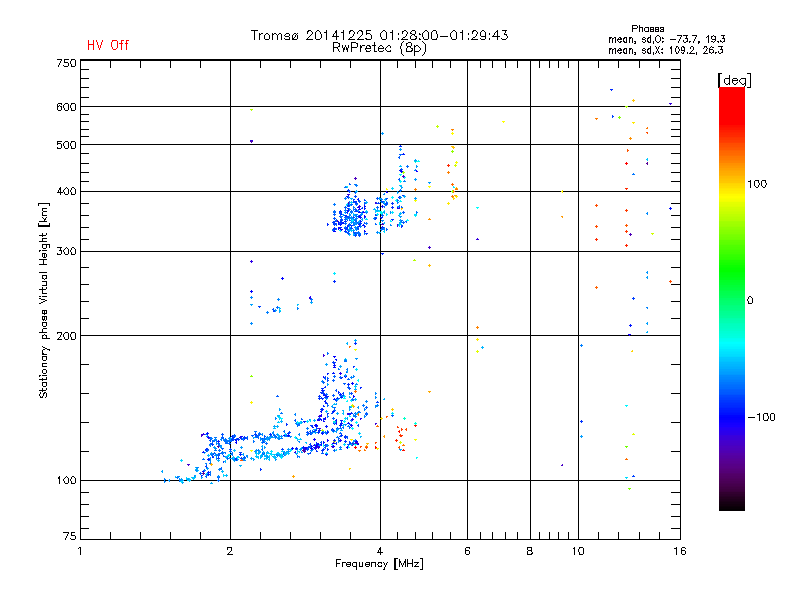Click the x-axis frequency tick label "8"
This screenshot has width=800, height=600.
pos(530,551)
